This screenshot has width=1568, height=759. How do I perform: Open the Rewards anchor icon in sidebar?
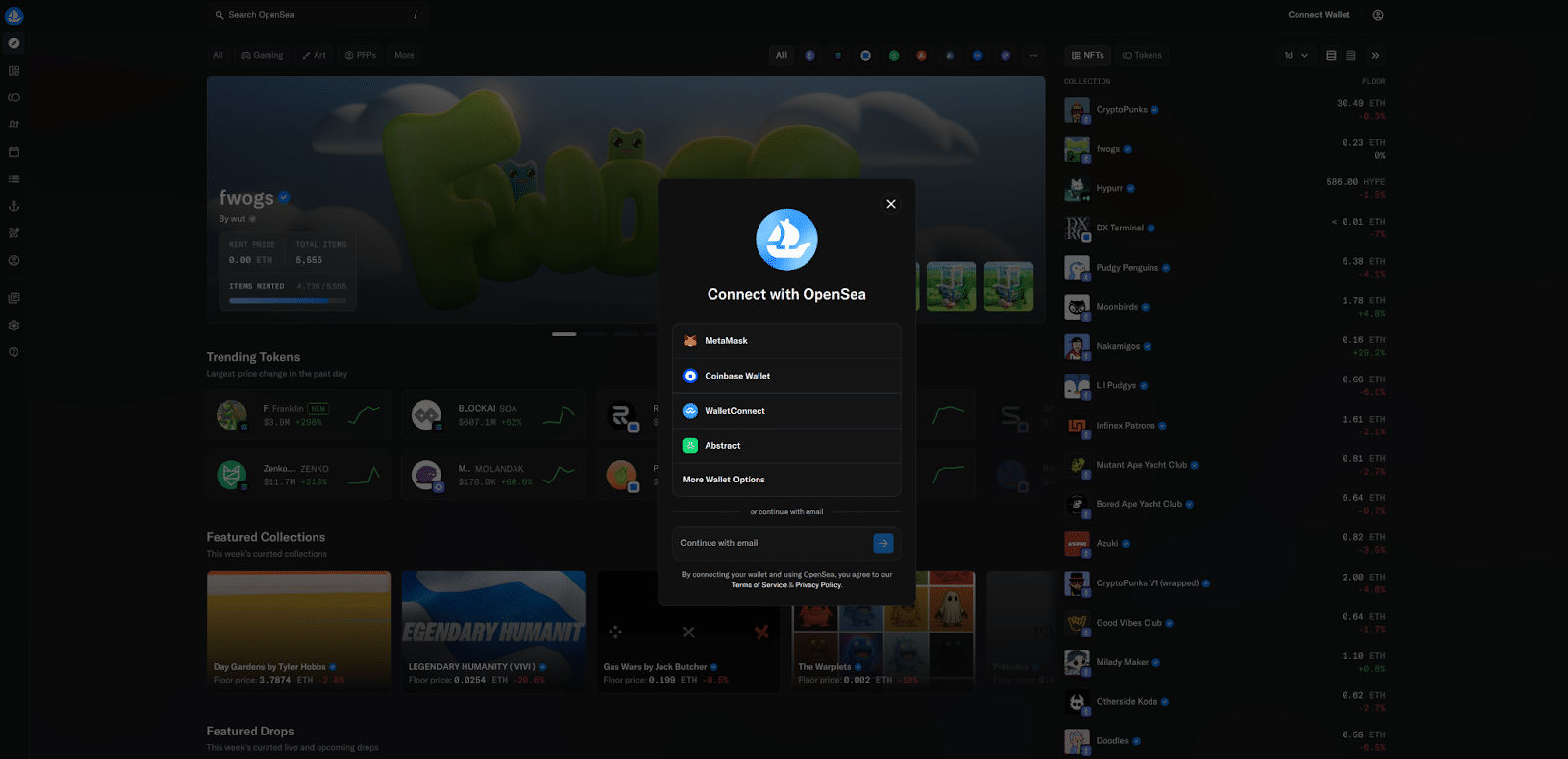click(x=14, y=206)
